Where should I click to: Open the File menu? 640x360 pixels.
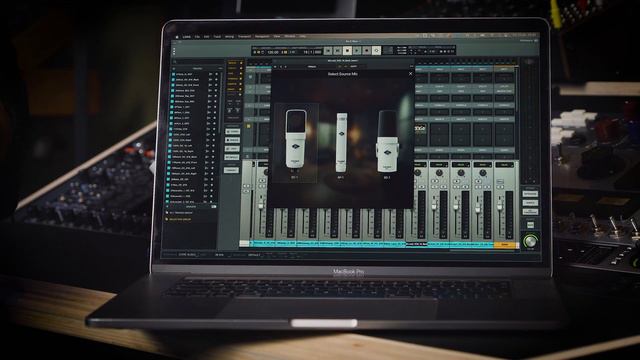[x=197, y=37]
